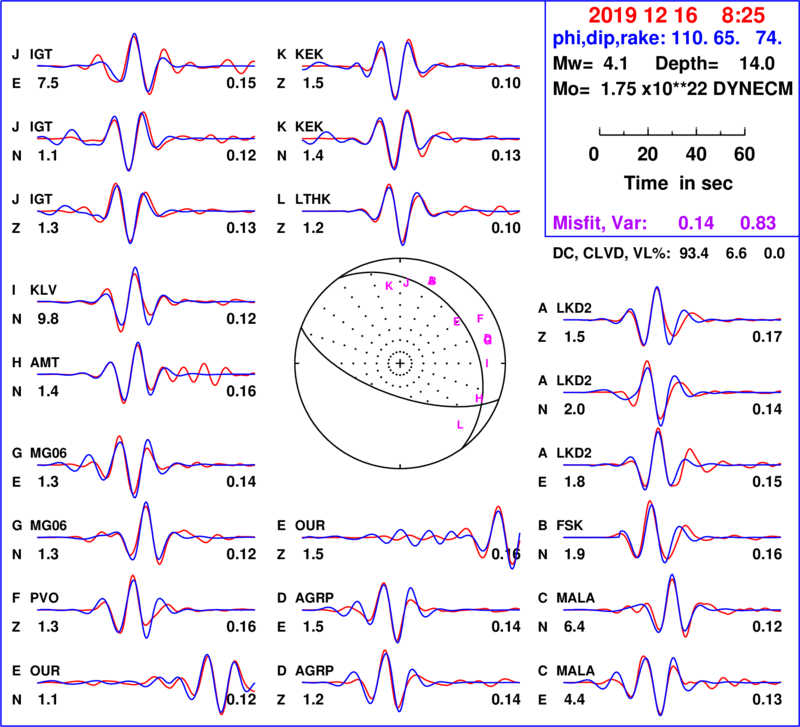Click station marker E on the beachball
800x727 pixels.
(457, 321)
